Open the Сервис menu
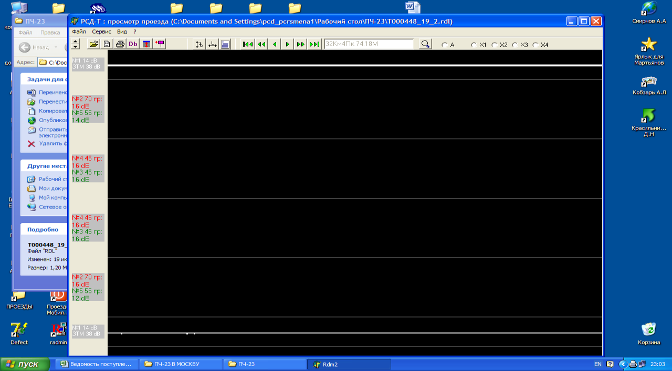Viewport: 672px width, 371px height. (x=102, y=32)
